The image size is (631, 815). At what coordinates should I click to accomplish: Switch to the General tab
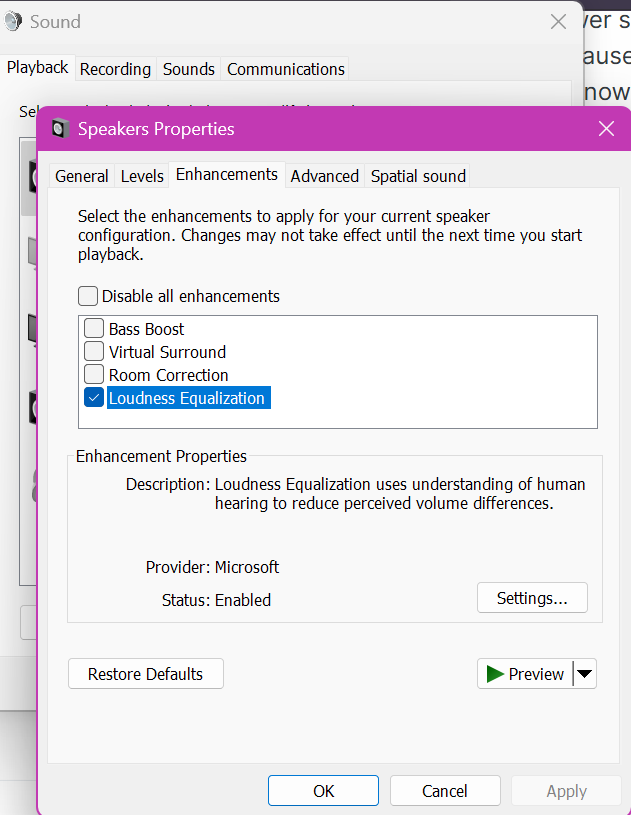click(x=82, y=176)
